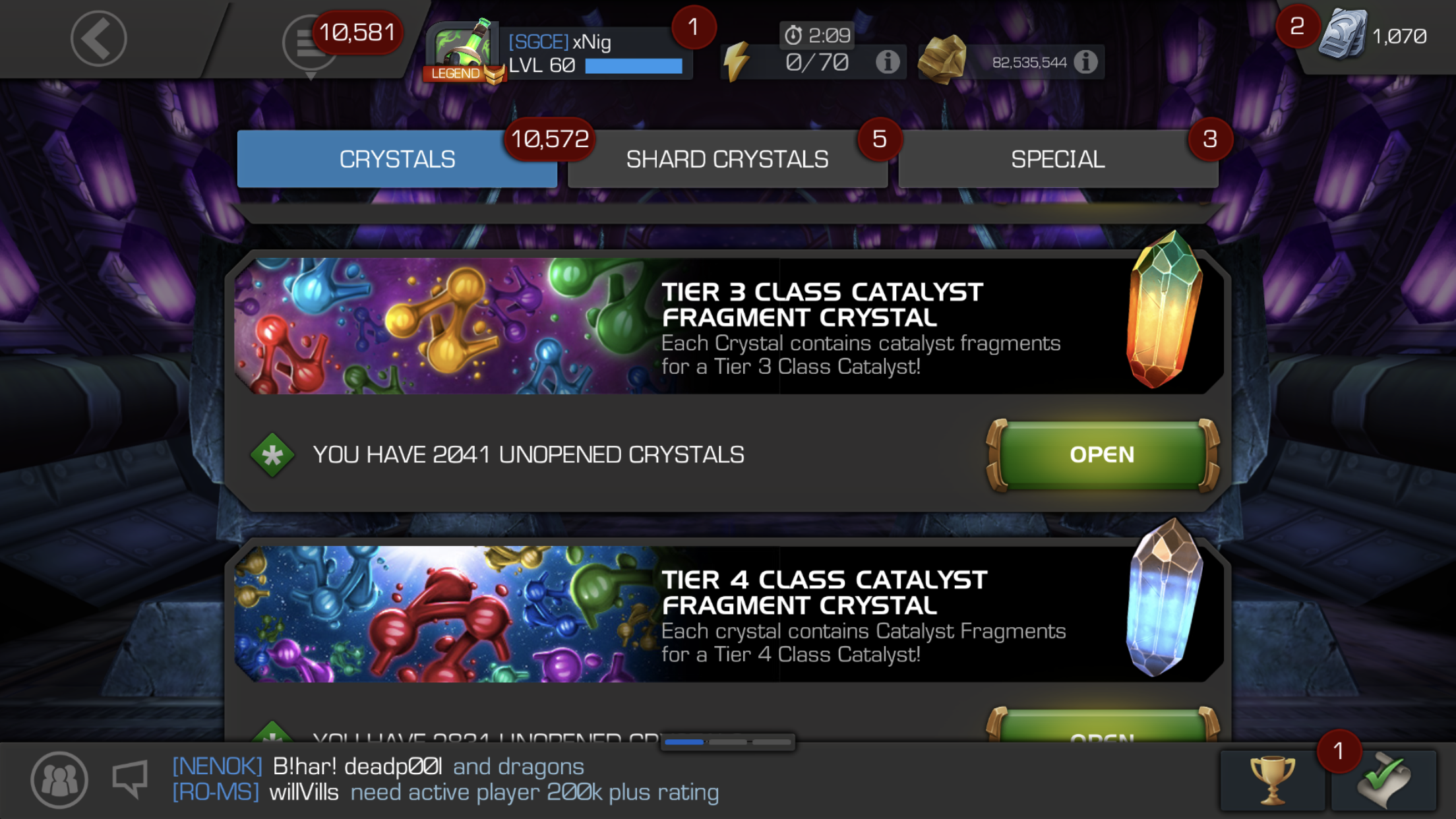The height and width of the screenshot is (819, 1456).
Task: Go back using the arrow icon
Action: tap(98, 38)
